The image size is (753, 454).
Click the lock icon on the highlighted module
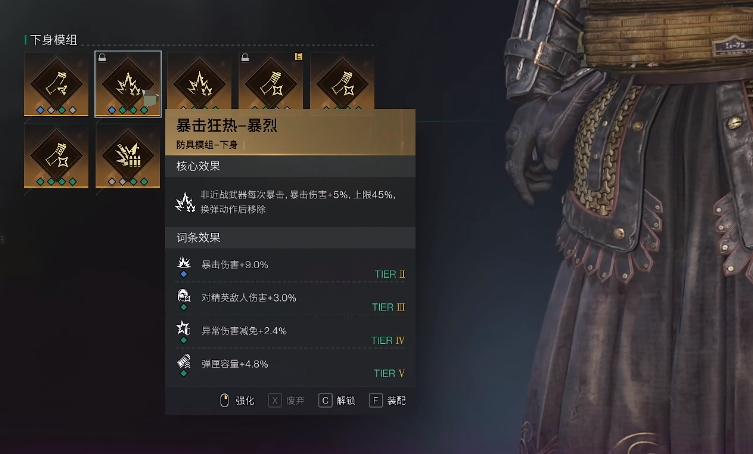[102, 58]
